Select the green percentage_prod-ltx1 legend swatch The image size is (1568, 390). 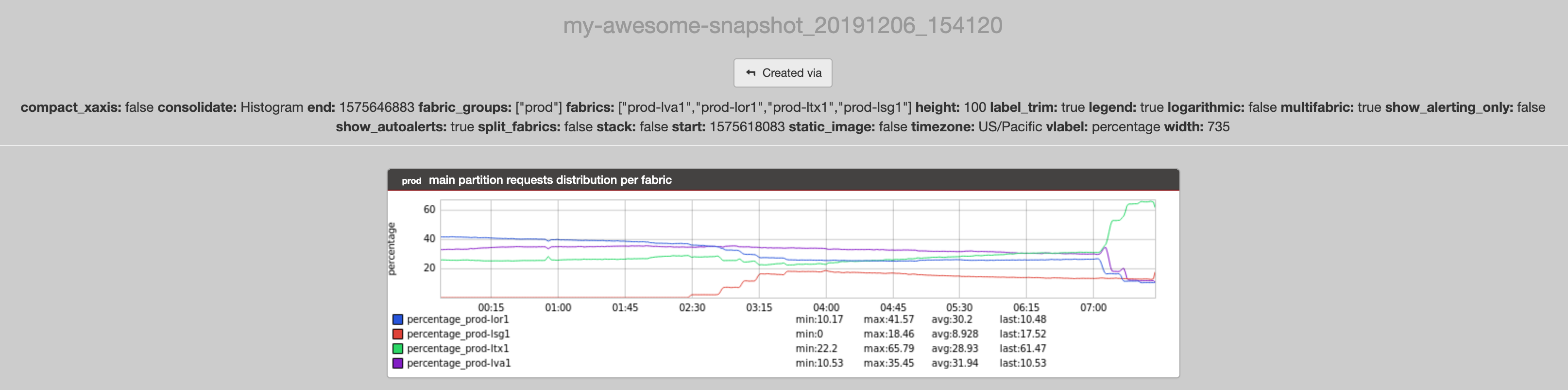(397, 349)
